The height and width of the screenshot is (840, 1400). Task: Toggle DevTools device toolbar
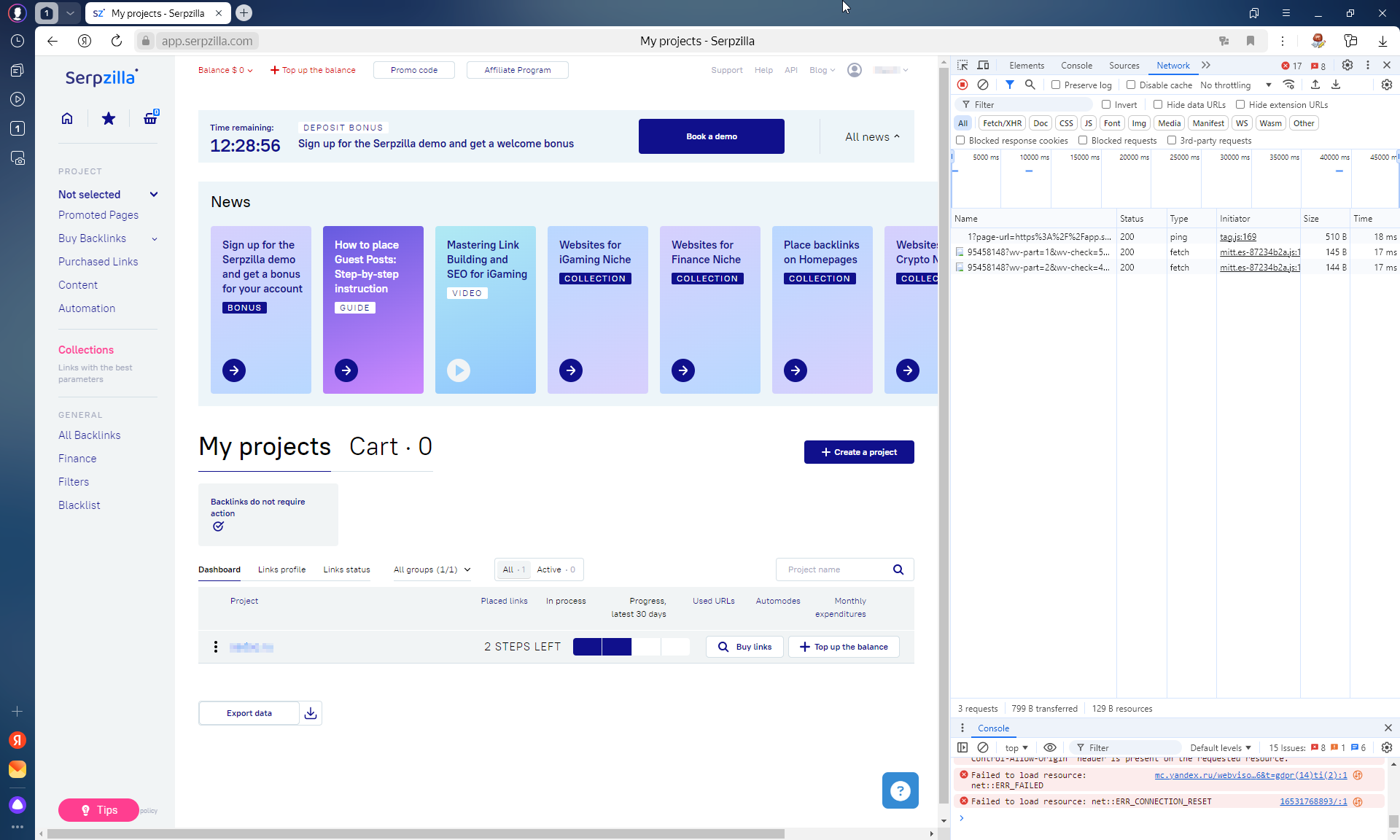983,65
